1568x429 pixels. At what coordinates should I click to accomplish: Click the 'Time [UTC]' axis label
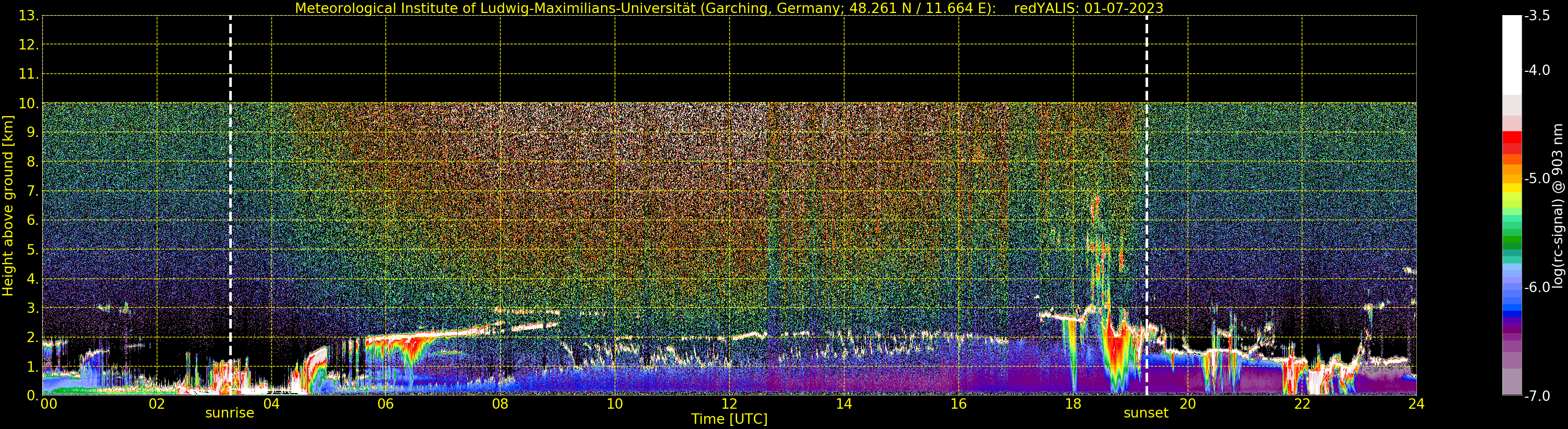pyautogui.click(x=729, y=419)
